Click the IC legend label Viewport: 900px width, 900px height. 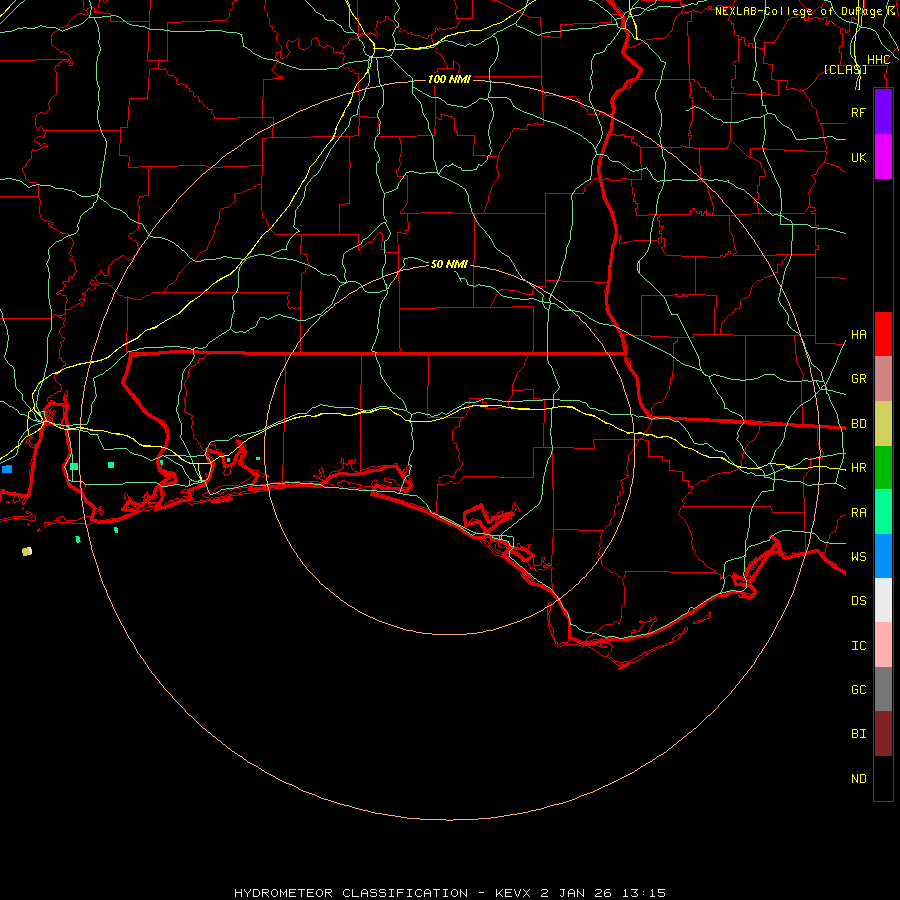pyautogui.click(x=858, y=646)
